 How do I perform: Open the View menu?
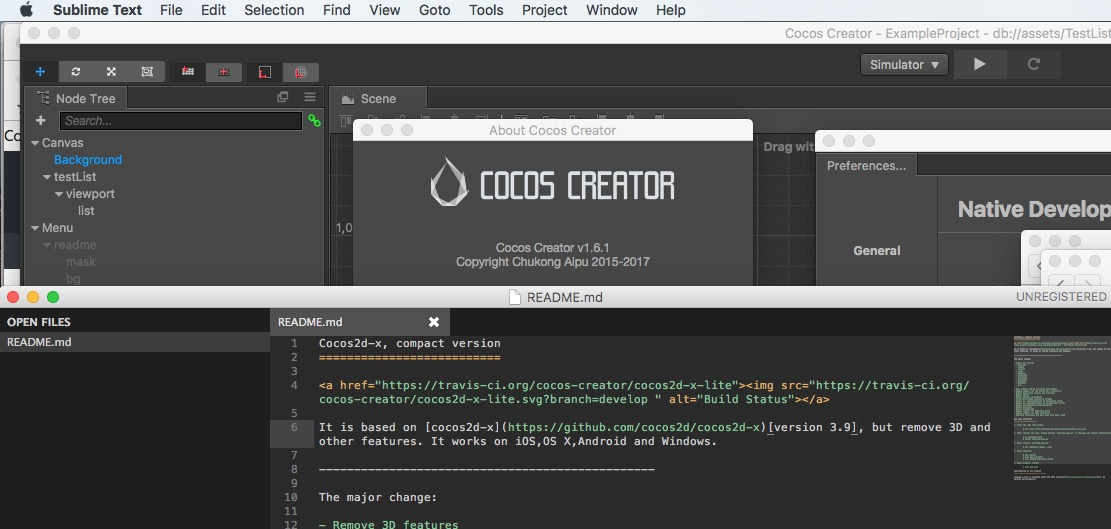pos(385,10)
